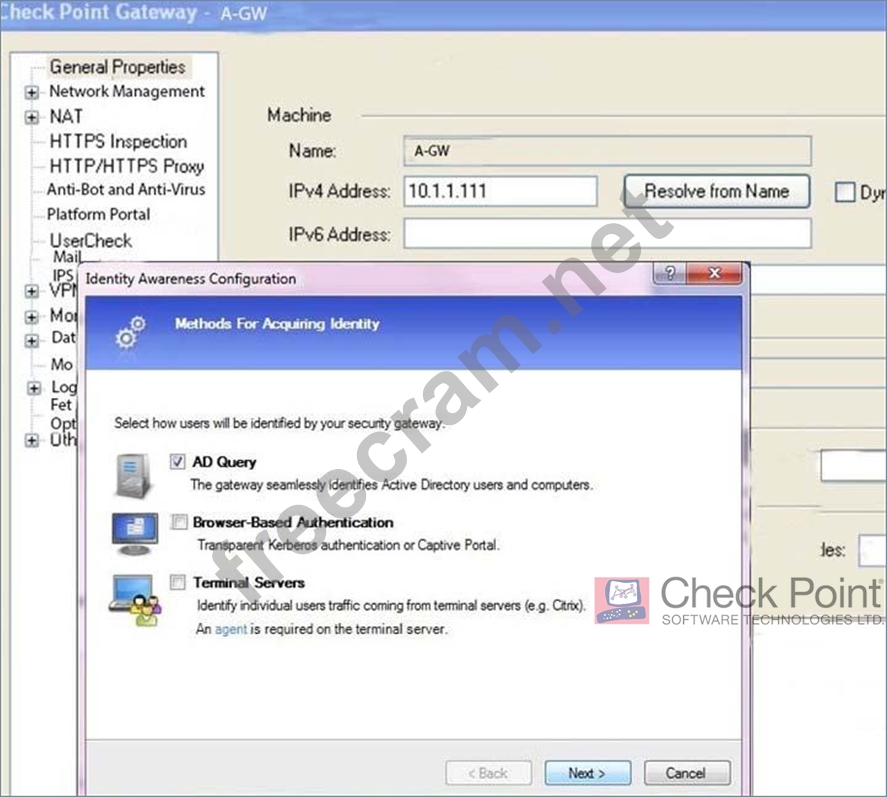Click the 'Terminal Servers' label text
Screen dimensions: 887x797
coord(249,583)
